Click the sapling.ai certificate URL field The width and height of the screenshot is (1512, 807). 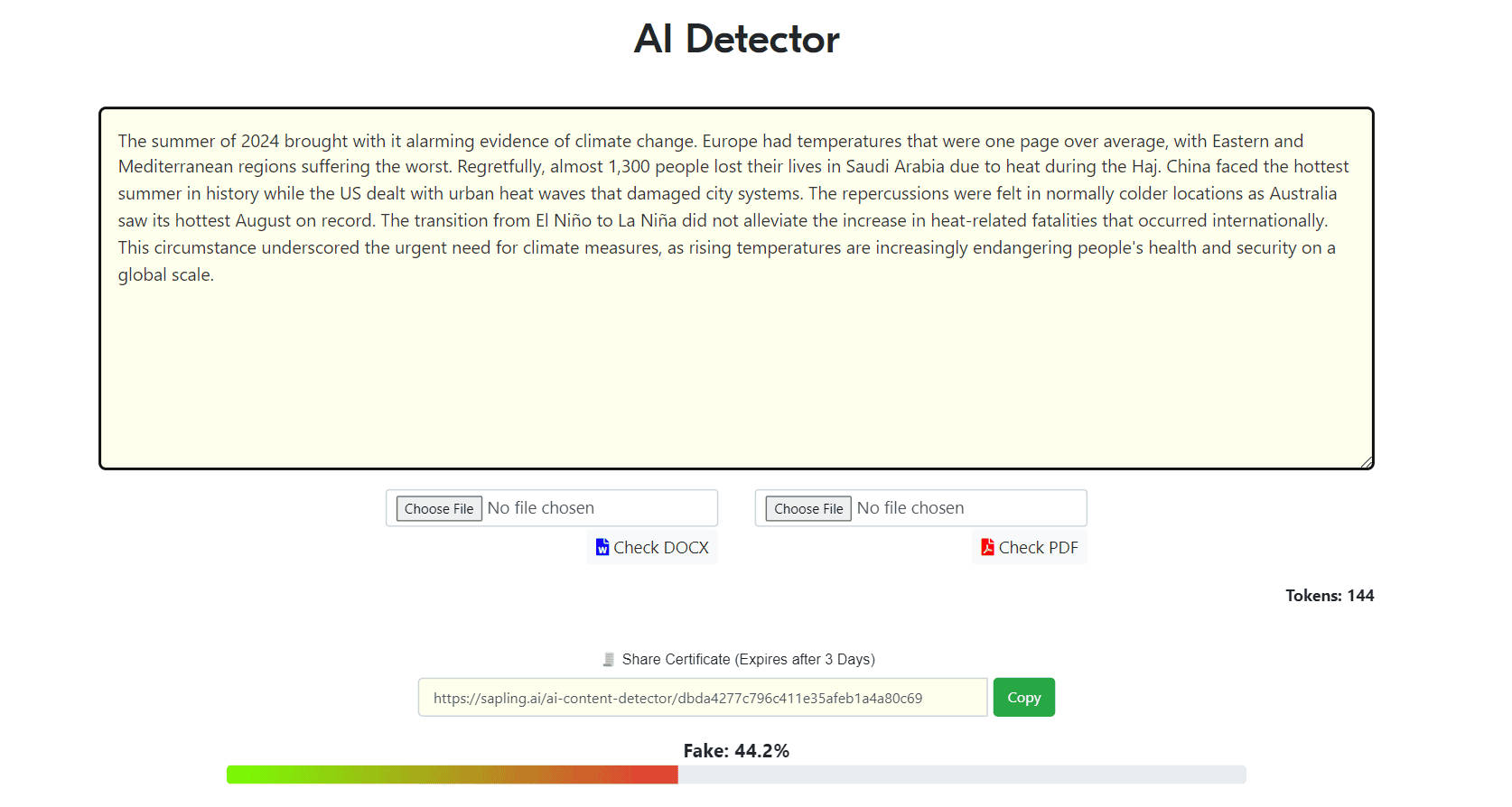click(x=702, y=698)
